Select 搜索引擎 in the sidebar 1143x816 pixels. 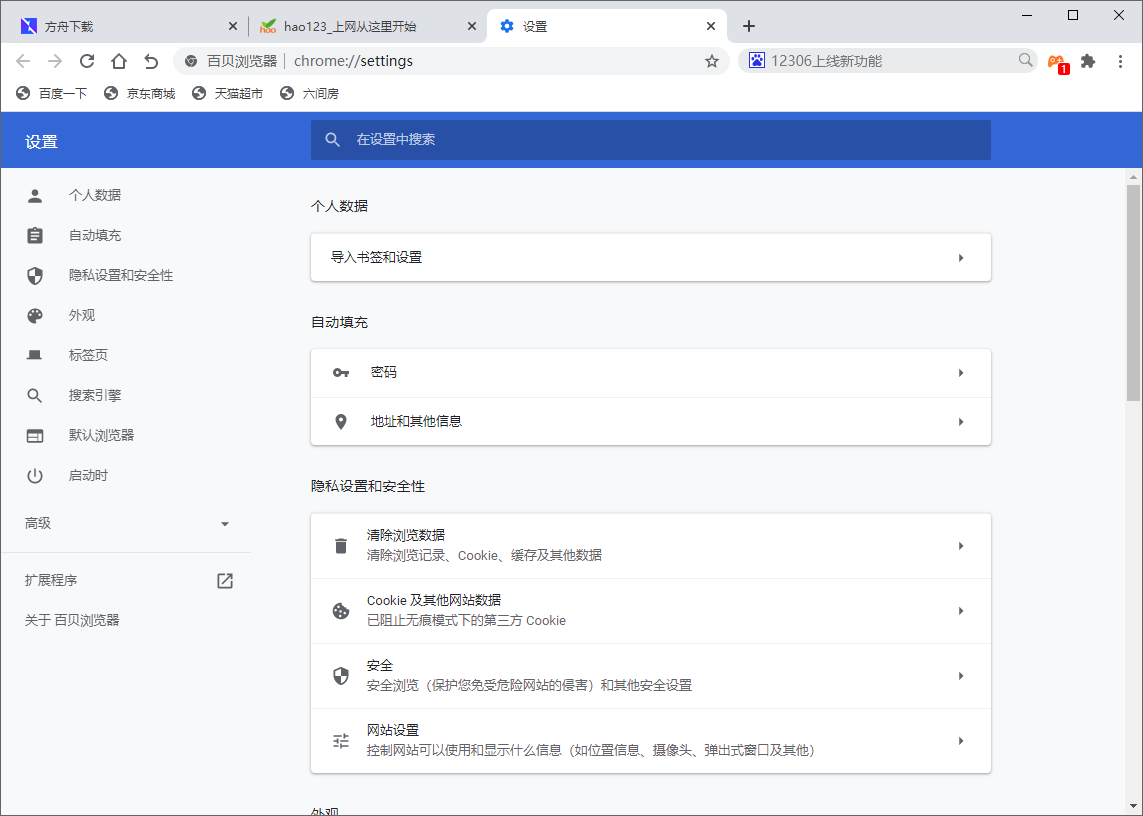(x=95, y=395)
